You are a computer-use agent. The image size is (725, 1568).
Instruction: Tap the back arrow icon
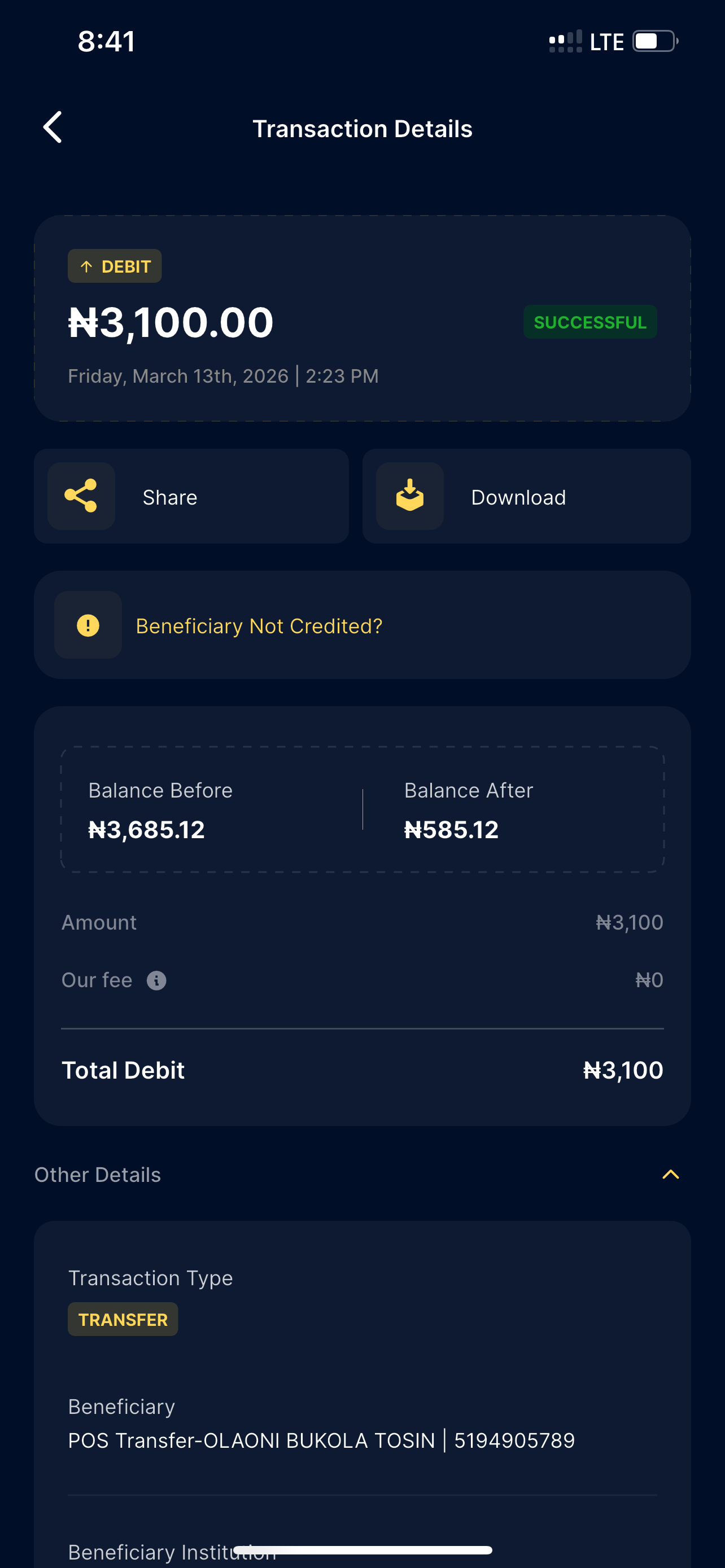tap(53, 127)
